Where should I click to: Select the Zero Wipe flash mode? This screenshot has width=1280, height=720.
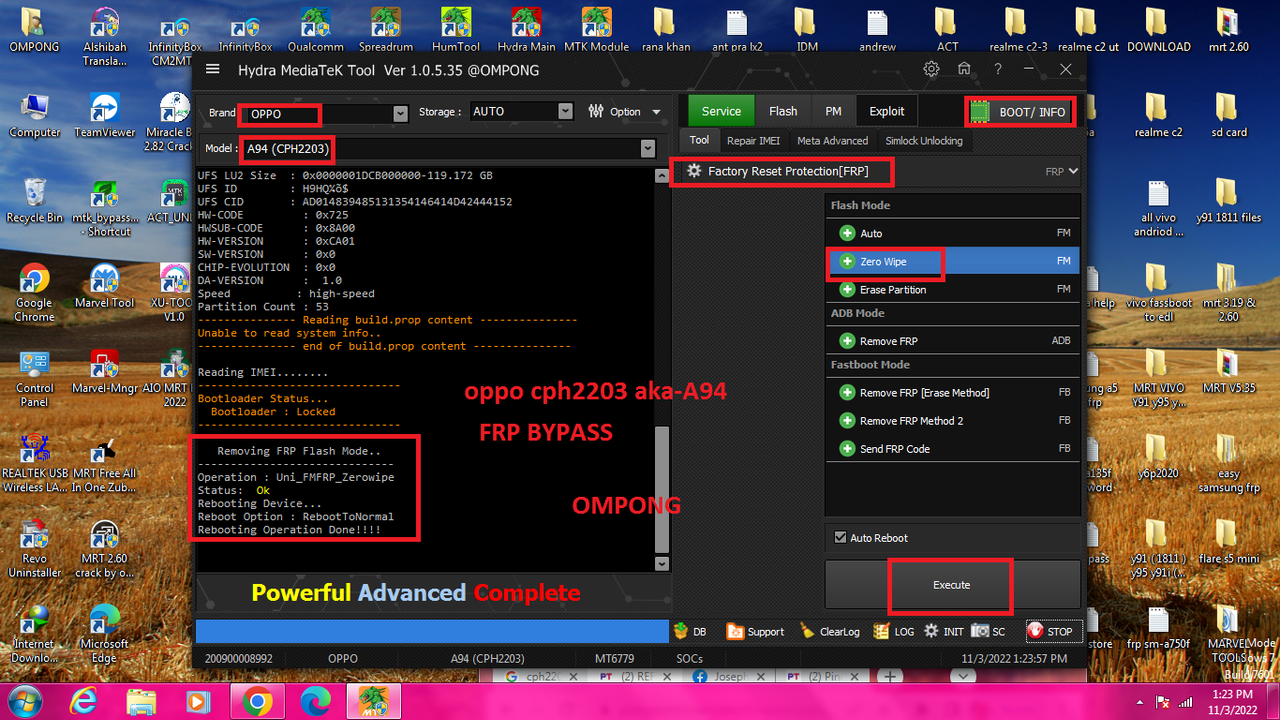click(952, 261)
